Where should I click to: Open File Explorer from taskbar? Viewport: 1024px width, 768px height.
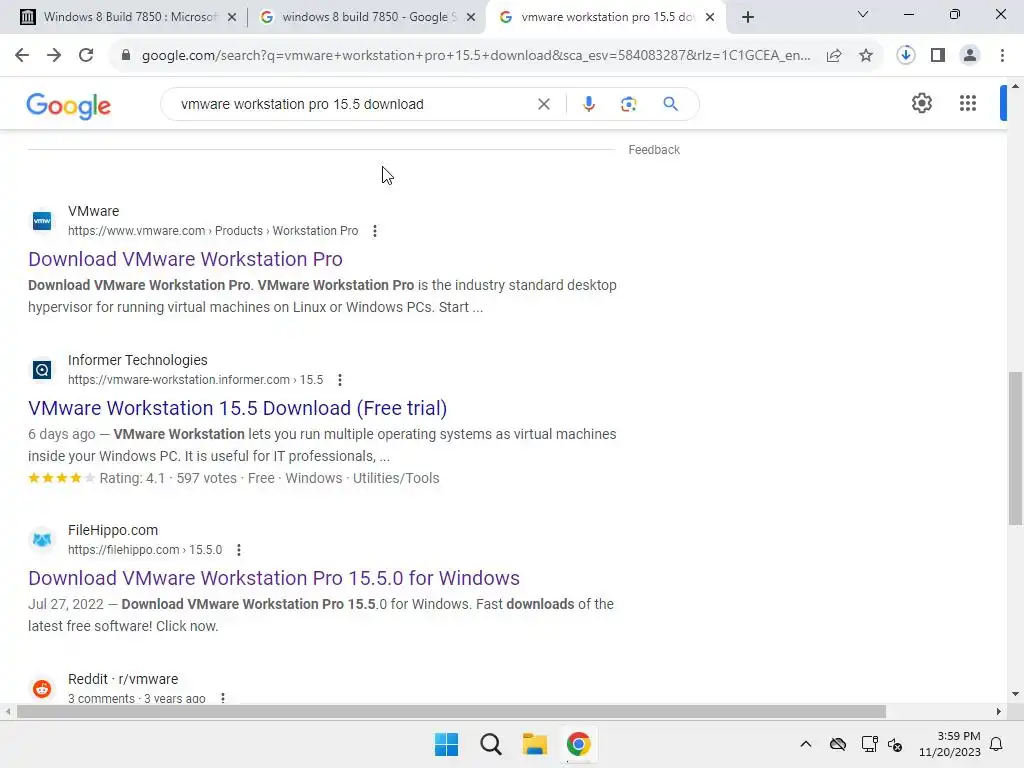coord(534,744)
